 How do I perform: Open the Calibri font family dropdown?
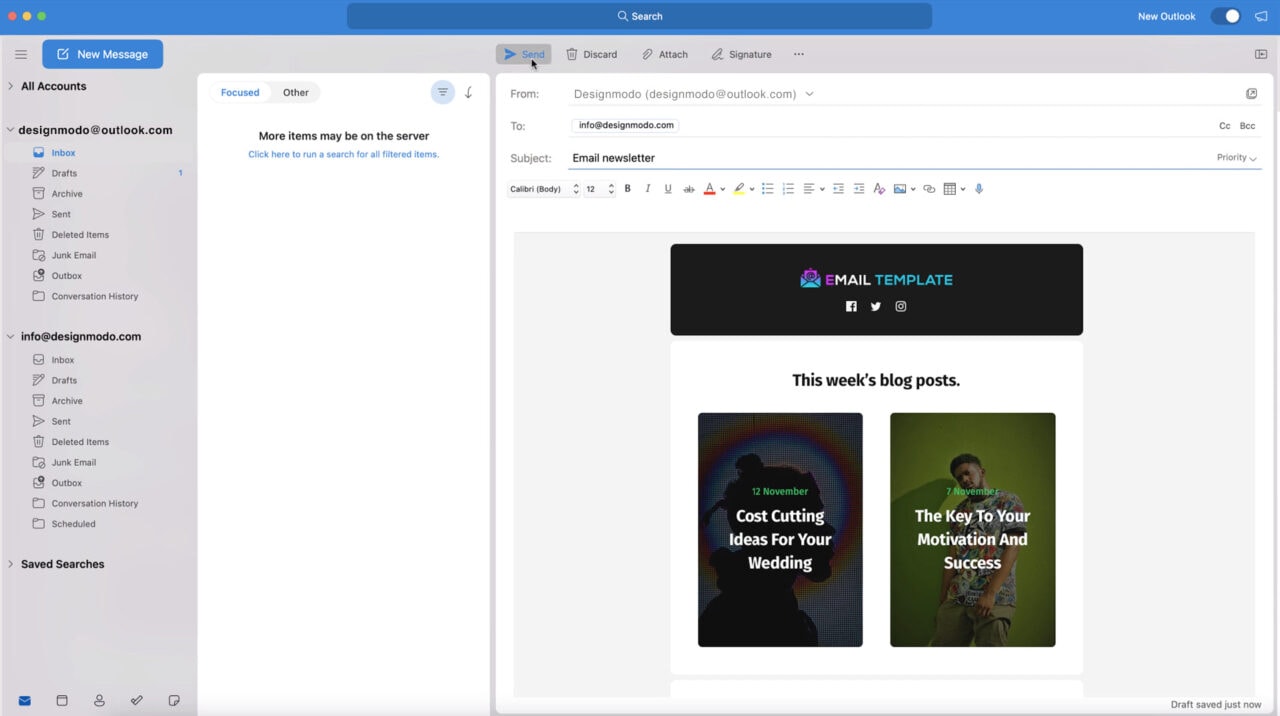tap(543, 188)
